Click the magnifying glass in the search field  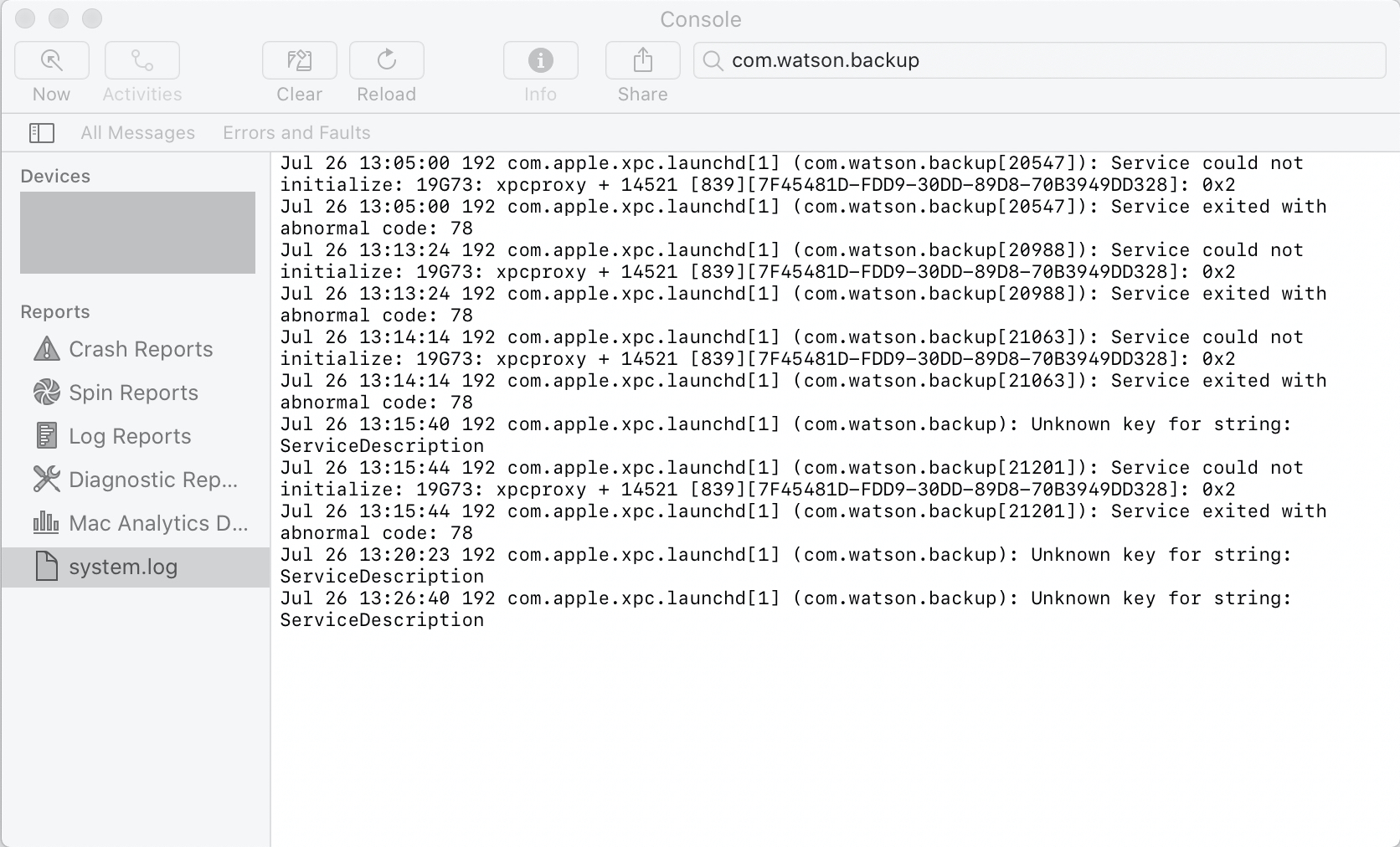coord(711,60)
